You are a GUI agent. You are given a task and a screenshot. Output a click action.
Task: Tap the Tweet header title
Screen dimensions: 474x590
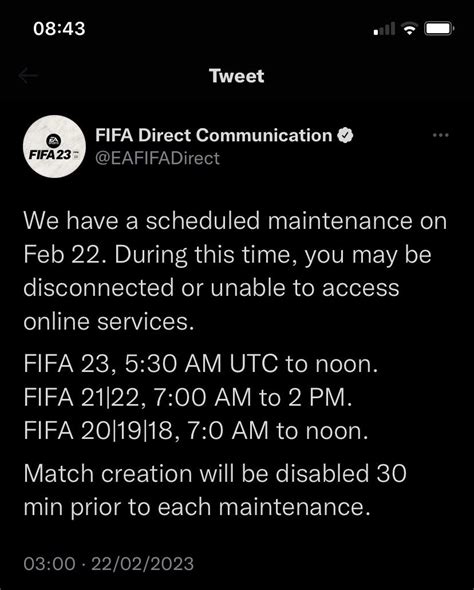point(237,76)
